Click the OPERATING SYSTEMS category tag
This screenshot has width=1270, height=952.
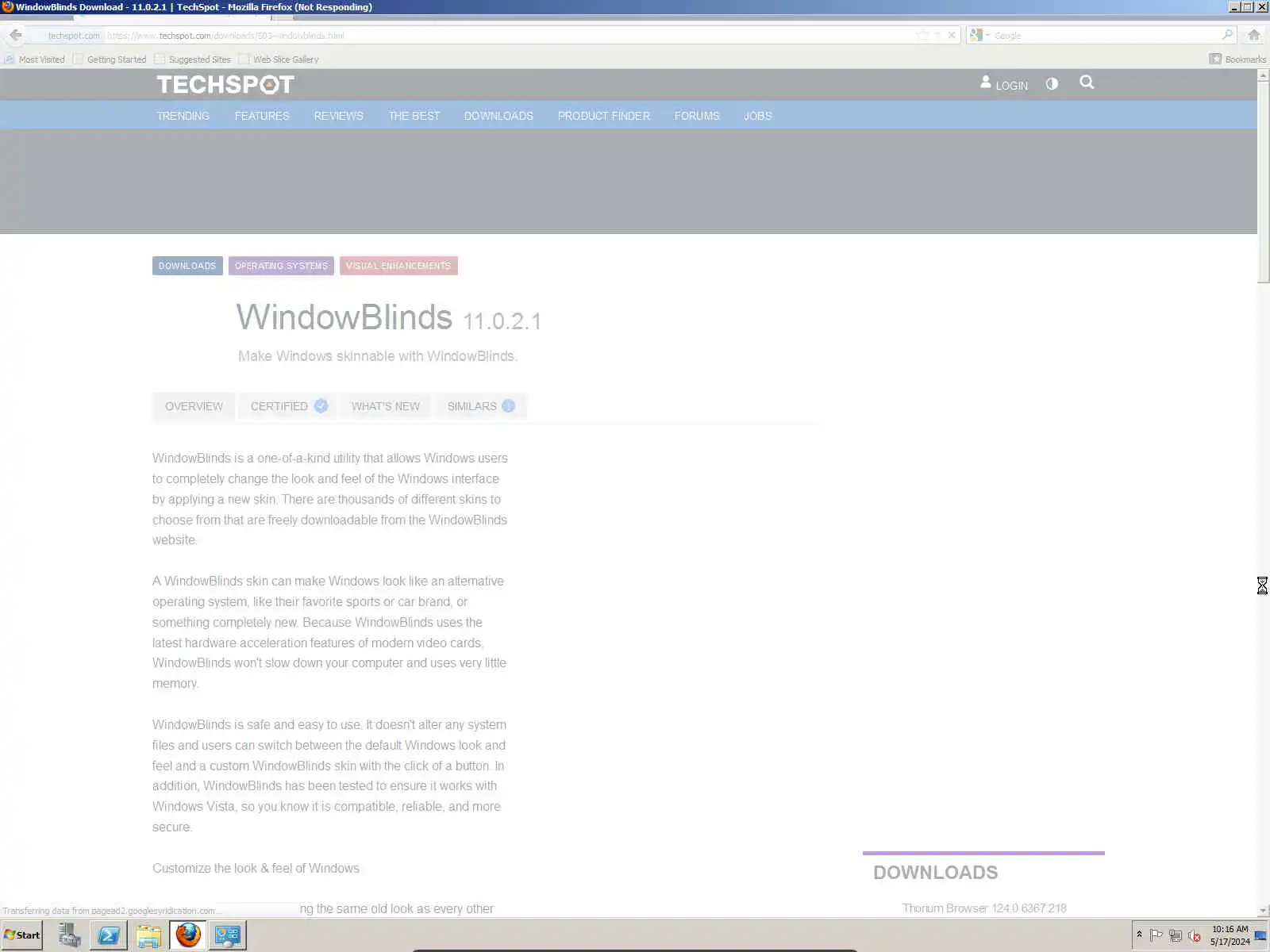tap(281, 266)
